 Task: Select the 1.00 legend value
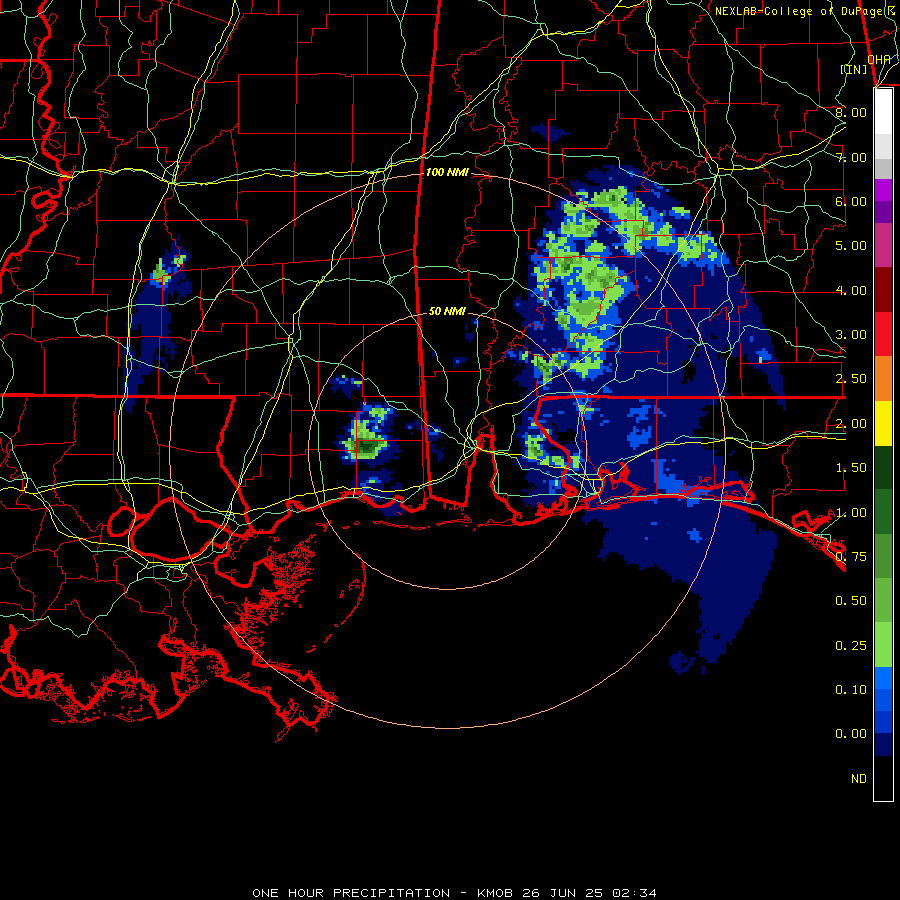pos(851,513)
